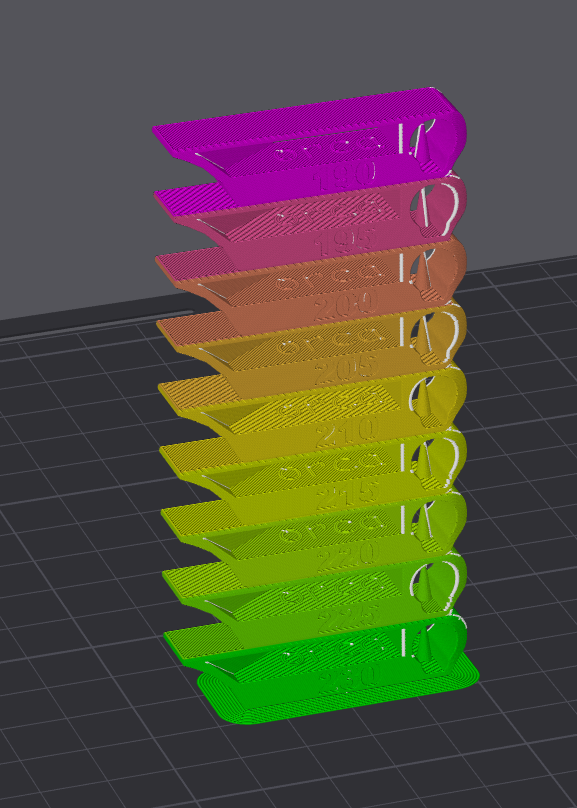Click the embossed 195 label on the tower
This screenshot has height=808, width=577.
pyautogui.click(x=345, y=240)
